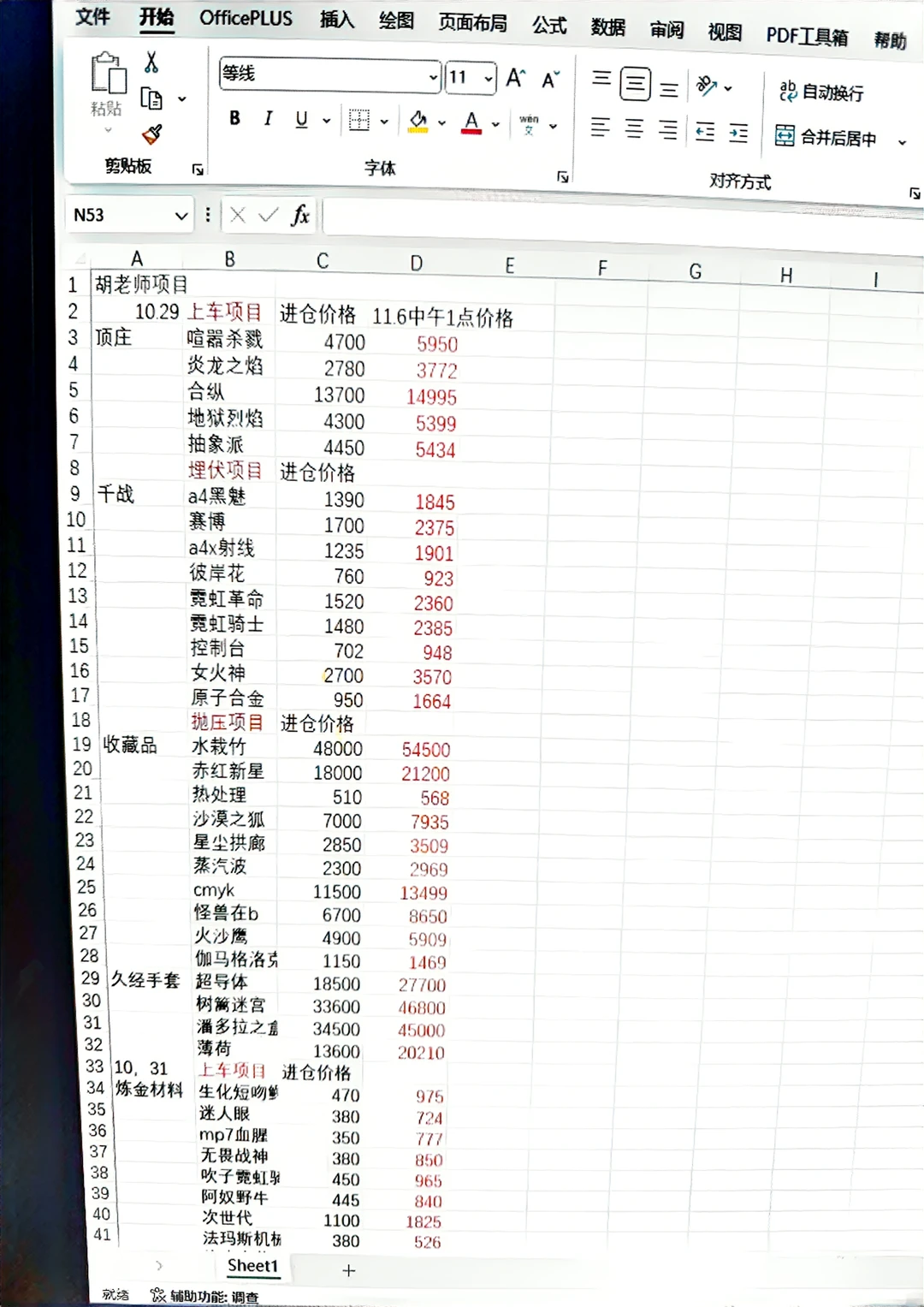Click the Cut scissors icon
Screen dimensions: 924x1307
[x=151, y=62]
